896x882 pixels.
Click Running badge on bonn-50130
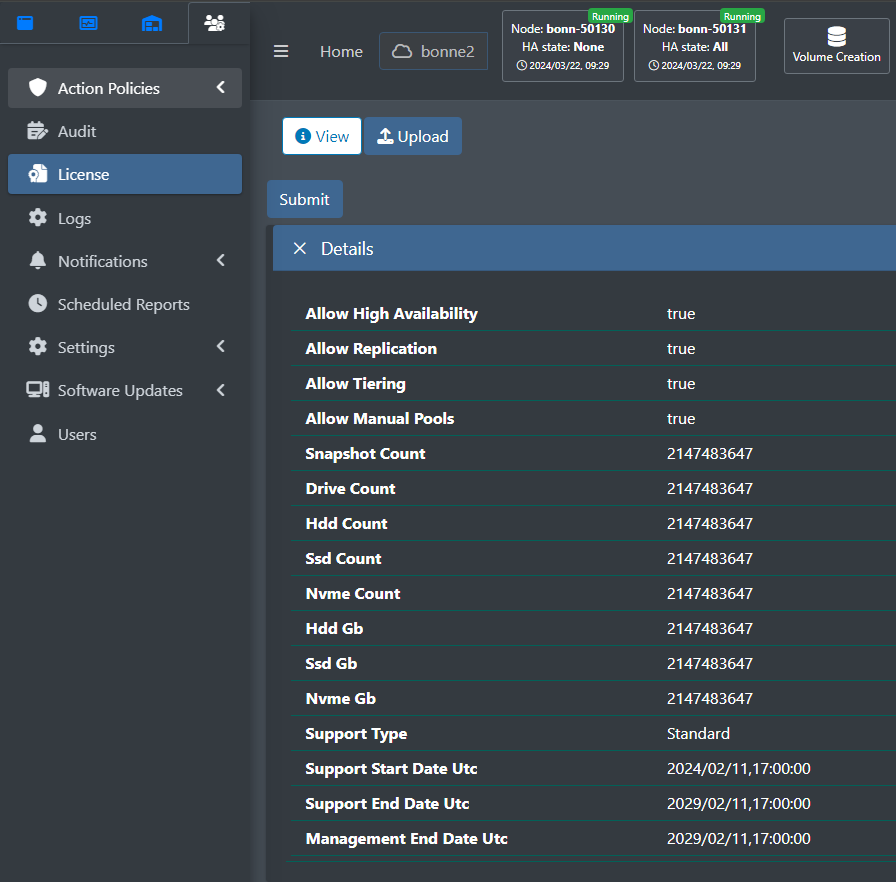610,17
